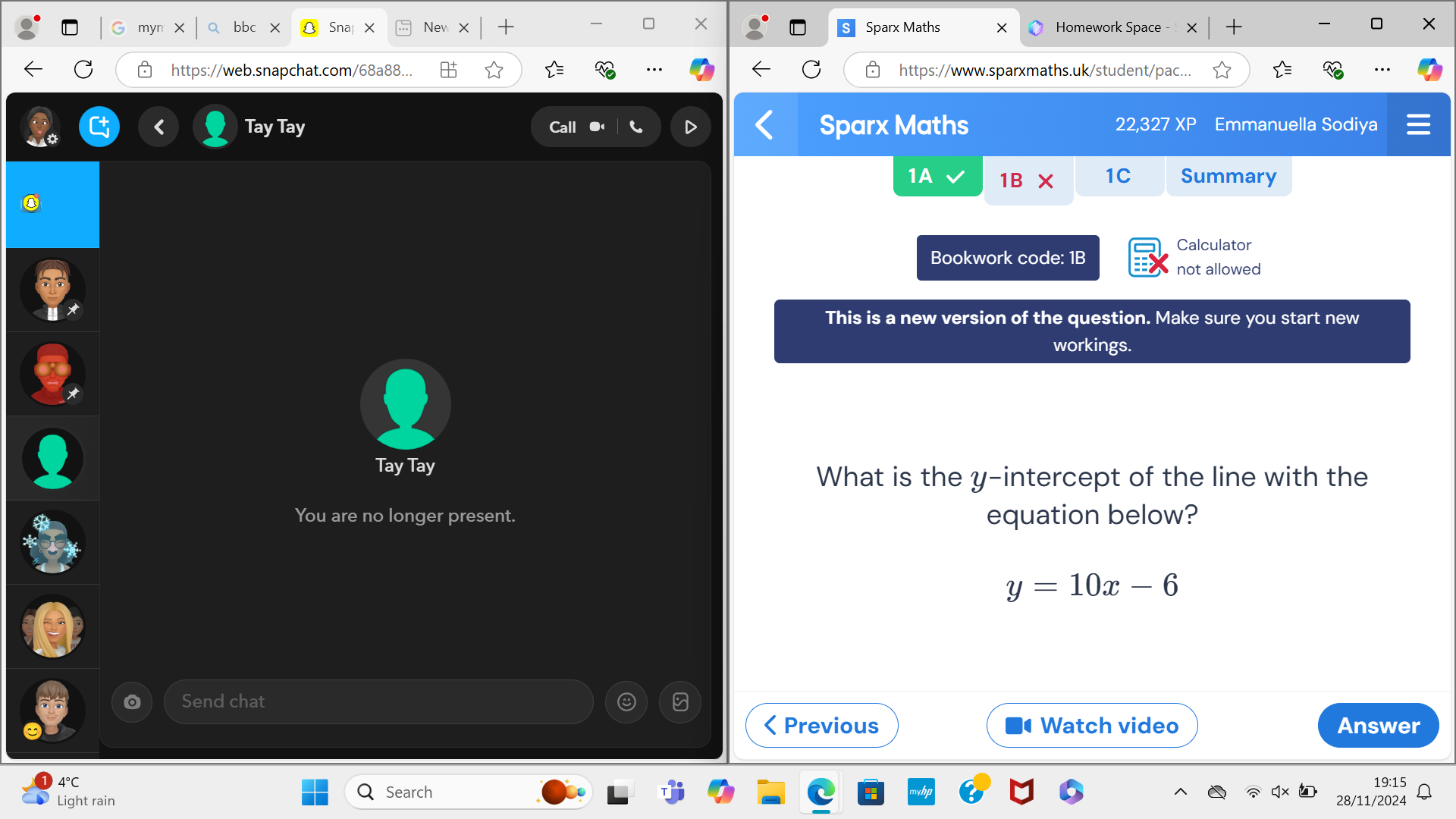Click the taskbar Search box

469,792
